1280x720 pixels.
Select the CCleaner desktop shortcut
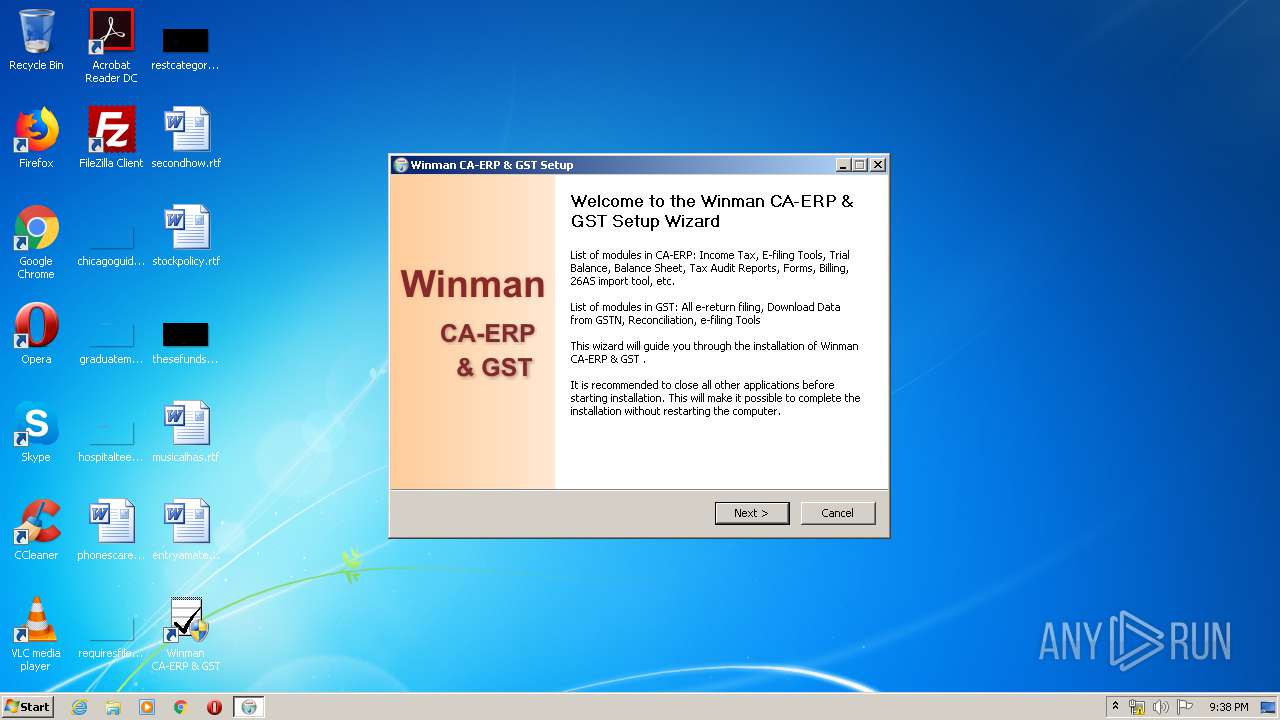pyautogui.click(x=36, y=530)
